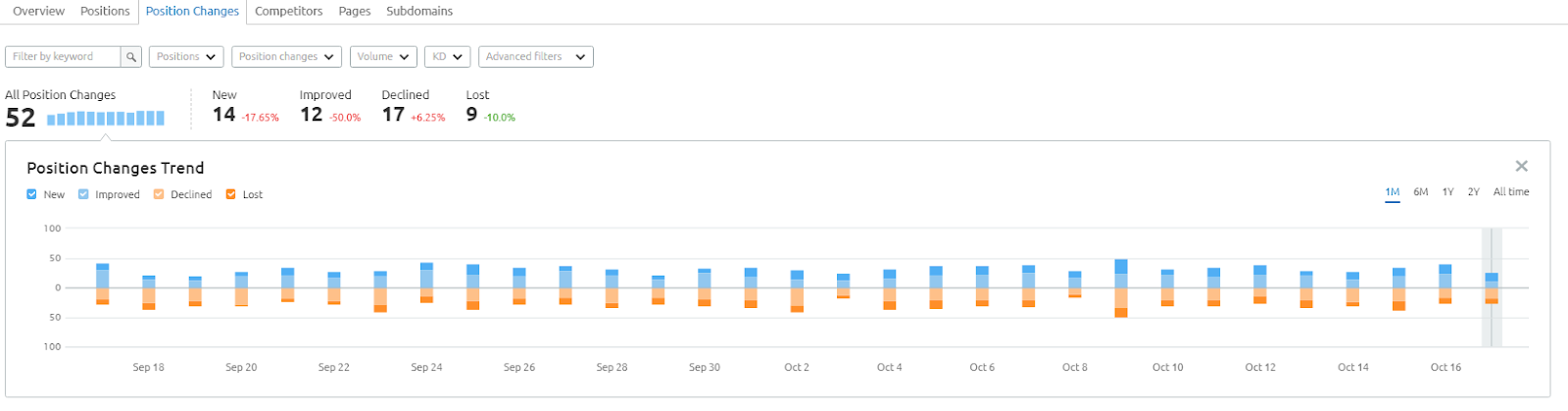This screenshot has height=411, width=1568.
Task: Expand the KD filter dropdown
Action: [x=447, y=57]
